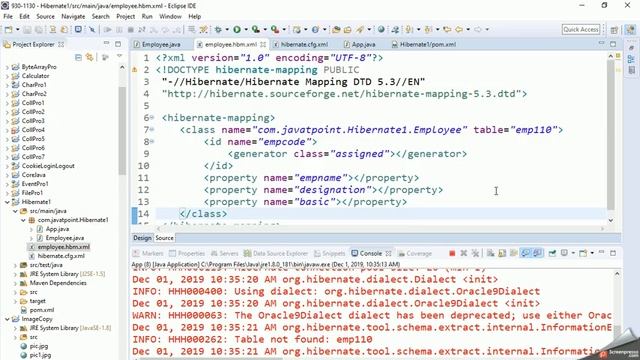Viewport: 640px width, 360px height.
Task: Toggle Show Console on Standard Error
Action: pyautogui.click(x=538, y=253)
